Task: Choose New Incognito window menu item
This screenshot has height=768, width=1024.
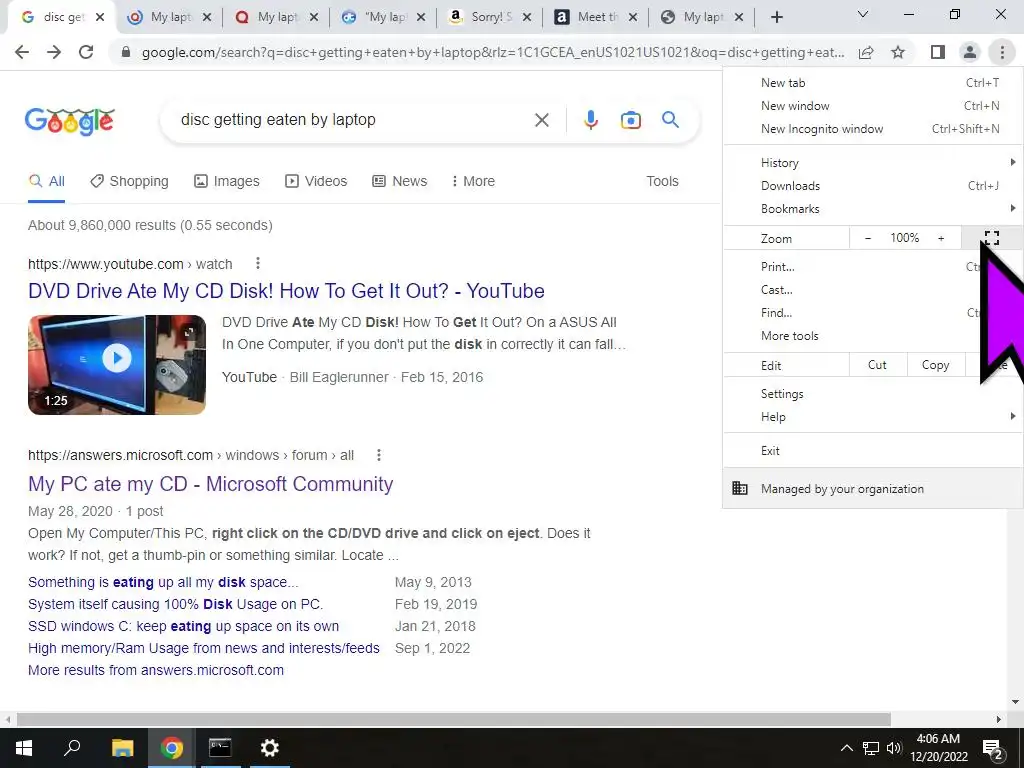Action: [x=873, y=129]
